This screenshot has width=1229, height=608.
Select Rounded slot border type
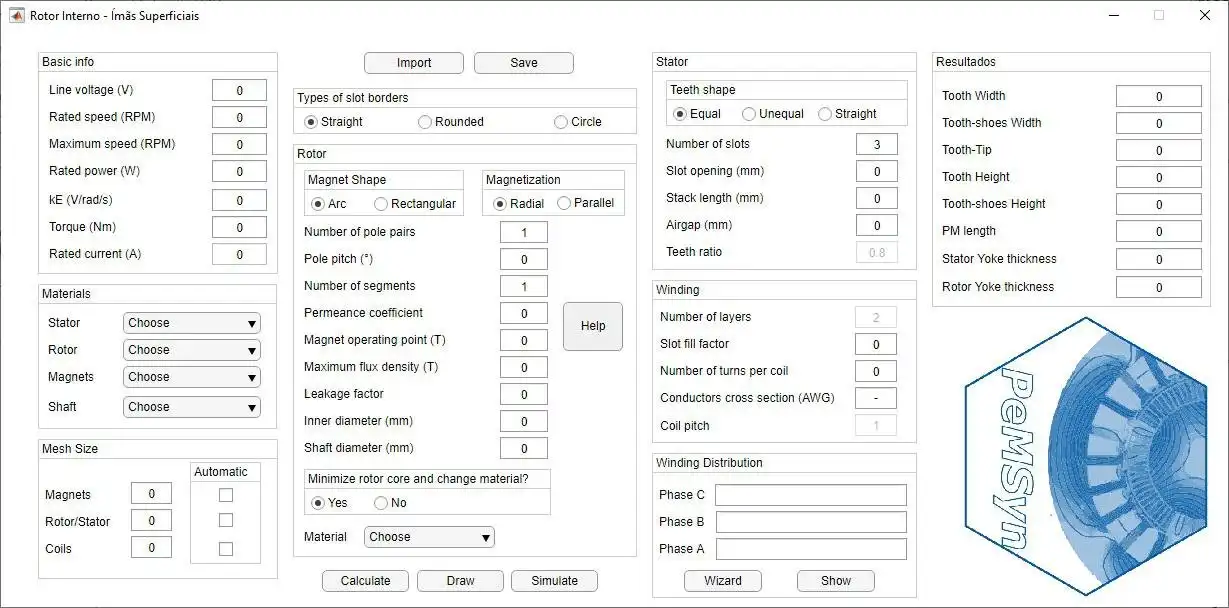[x=425, y=122]
